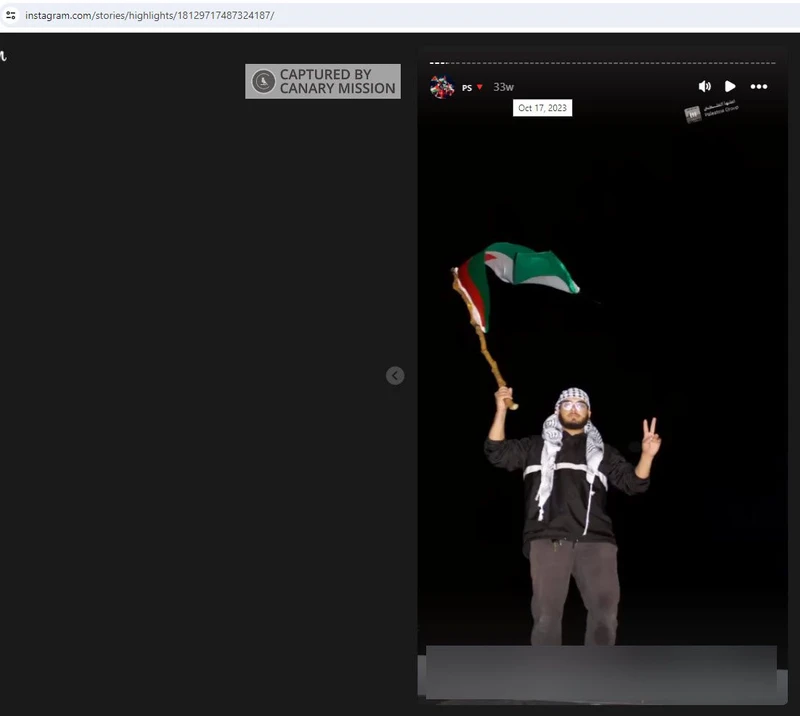800x716 pixels.
Task: Open the PS profile picture avatar
Action: pos(442,87)
